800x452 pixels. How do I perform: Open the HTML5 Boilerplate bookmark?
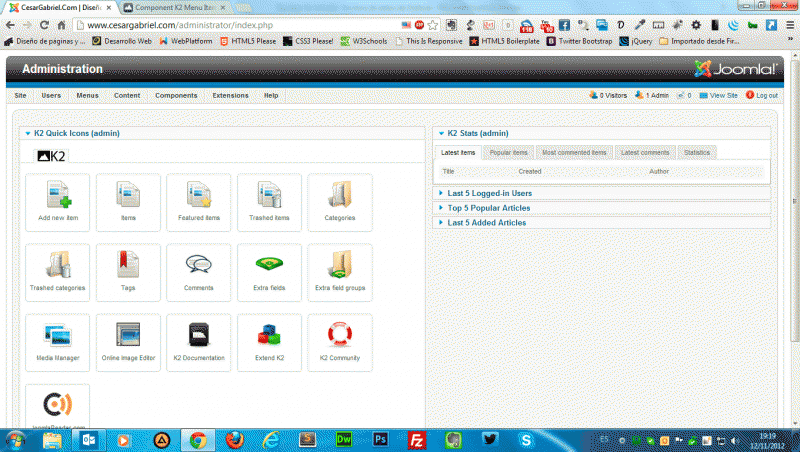pos(504,41)
